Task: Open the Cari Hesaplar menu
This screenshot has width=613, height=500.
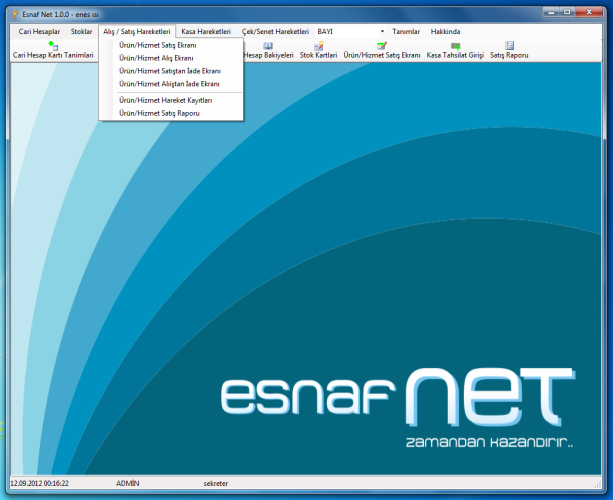Action: [x=39, y=32]
